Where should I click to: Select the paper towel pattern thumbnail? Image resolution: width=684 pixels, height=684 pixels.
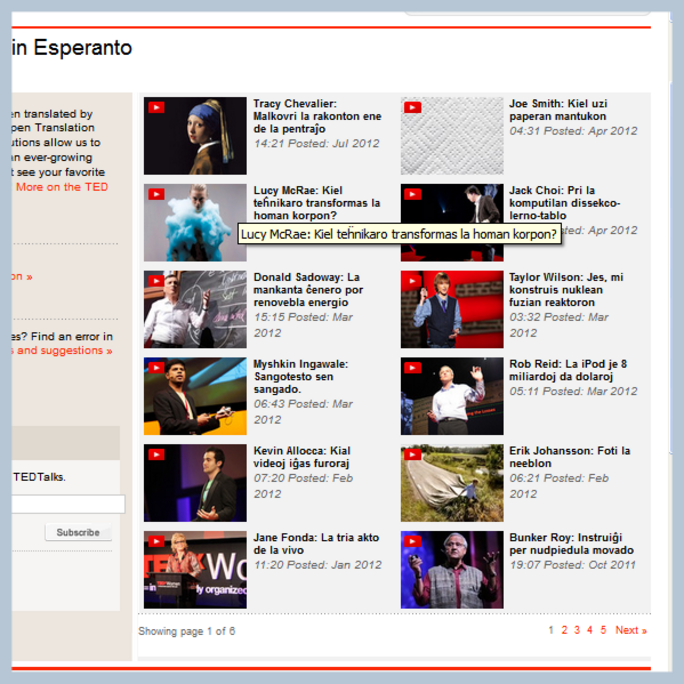pyautogui.click(x=452, y=136)
